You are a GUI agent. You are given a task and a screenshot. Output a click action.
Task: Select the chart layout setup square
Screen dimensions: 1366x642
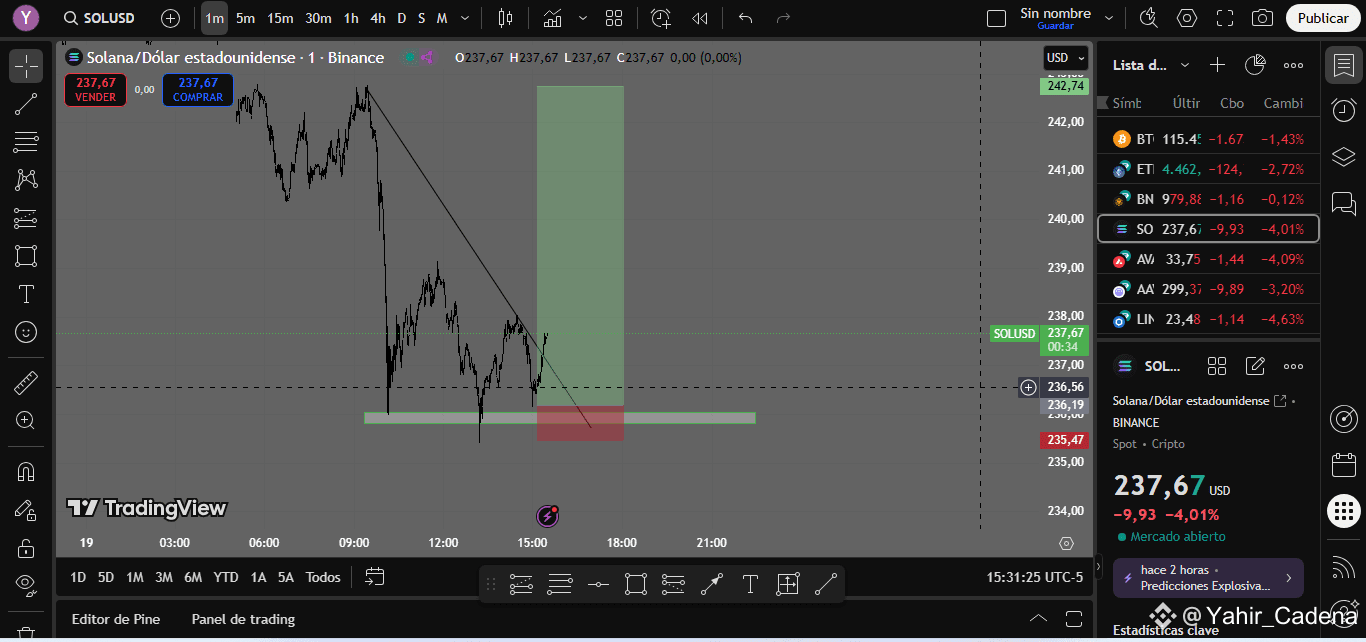pyautogui.click(x=996, y=18)
